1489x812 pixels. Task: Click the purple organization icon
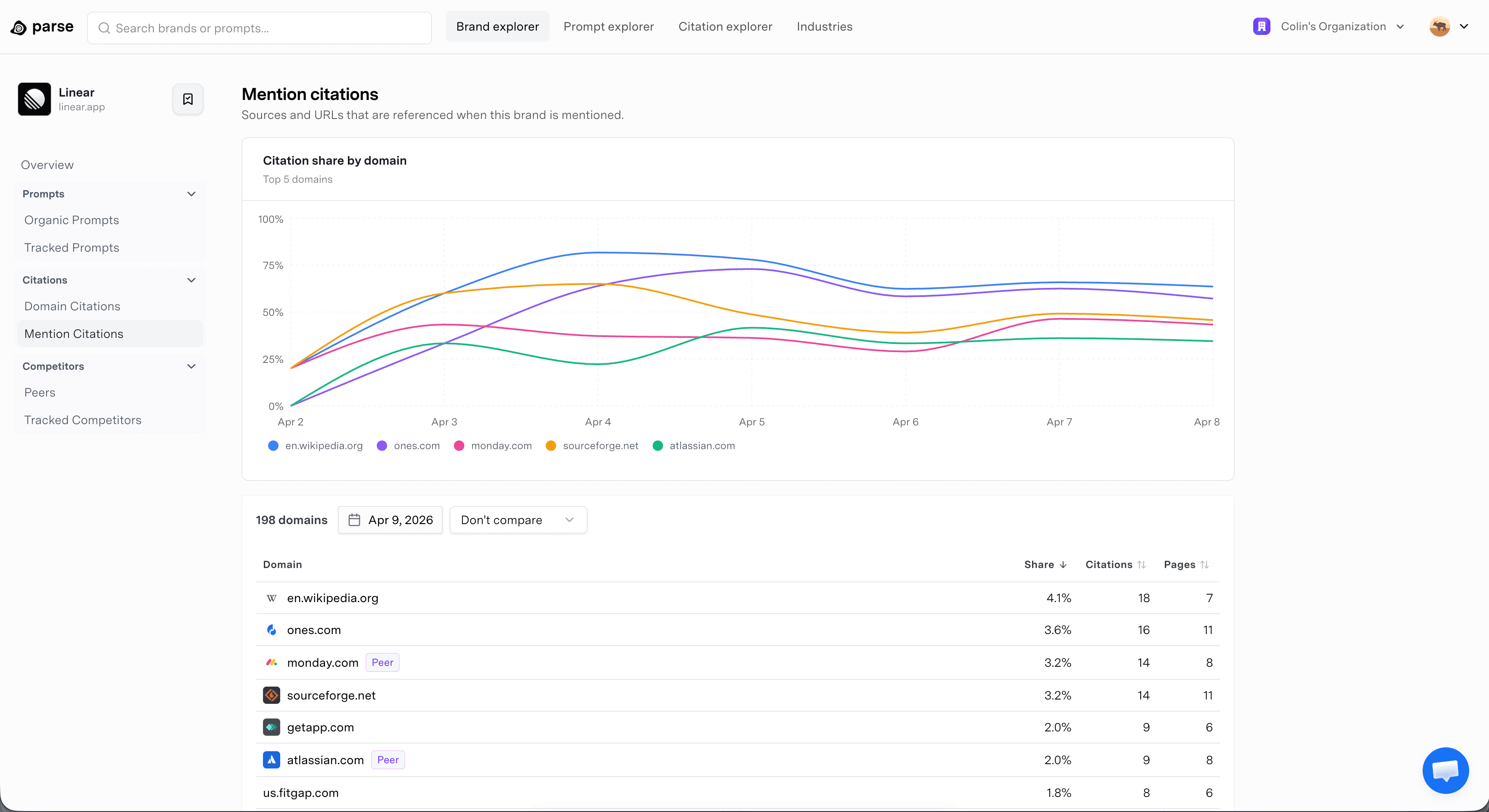point(1261,27)
